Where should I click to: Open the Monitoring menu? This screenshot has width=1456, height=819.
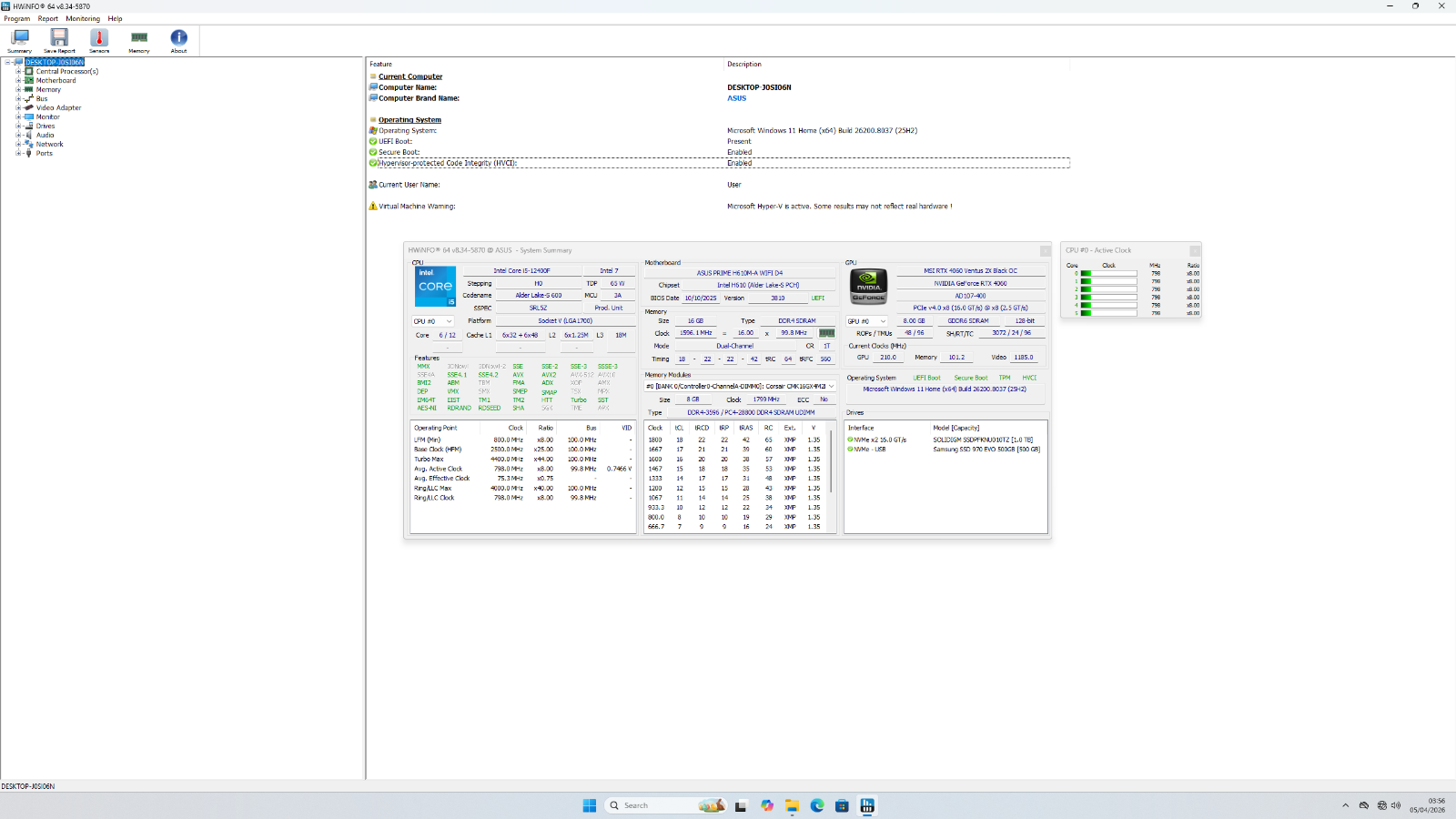[83, 18]
